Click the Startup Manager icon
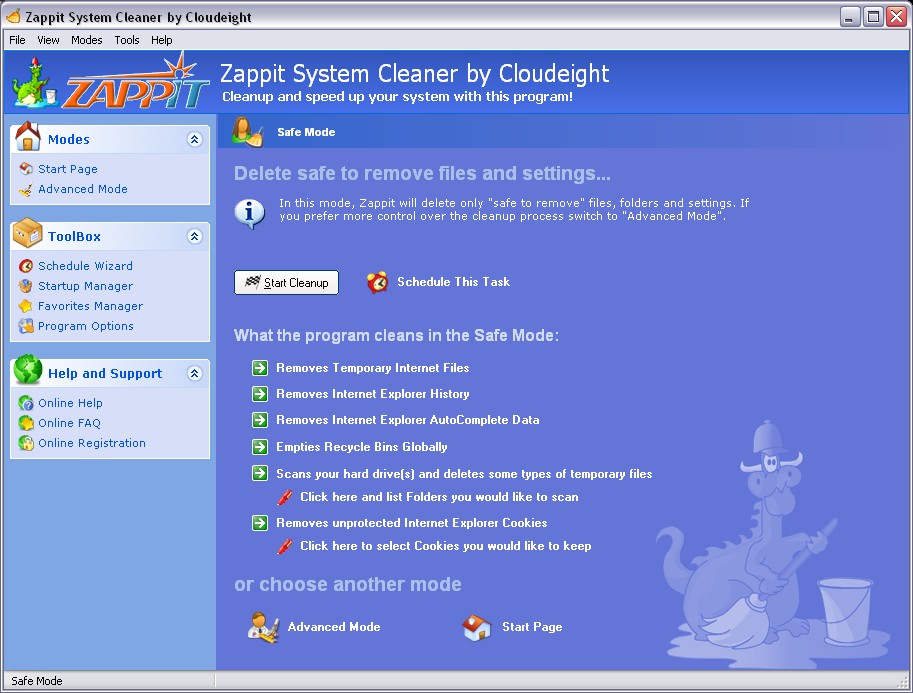913x693 pixels. pyautogui.click(x=26, y=286)
